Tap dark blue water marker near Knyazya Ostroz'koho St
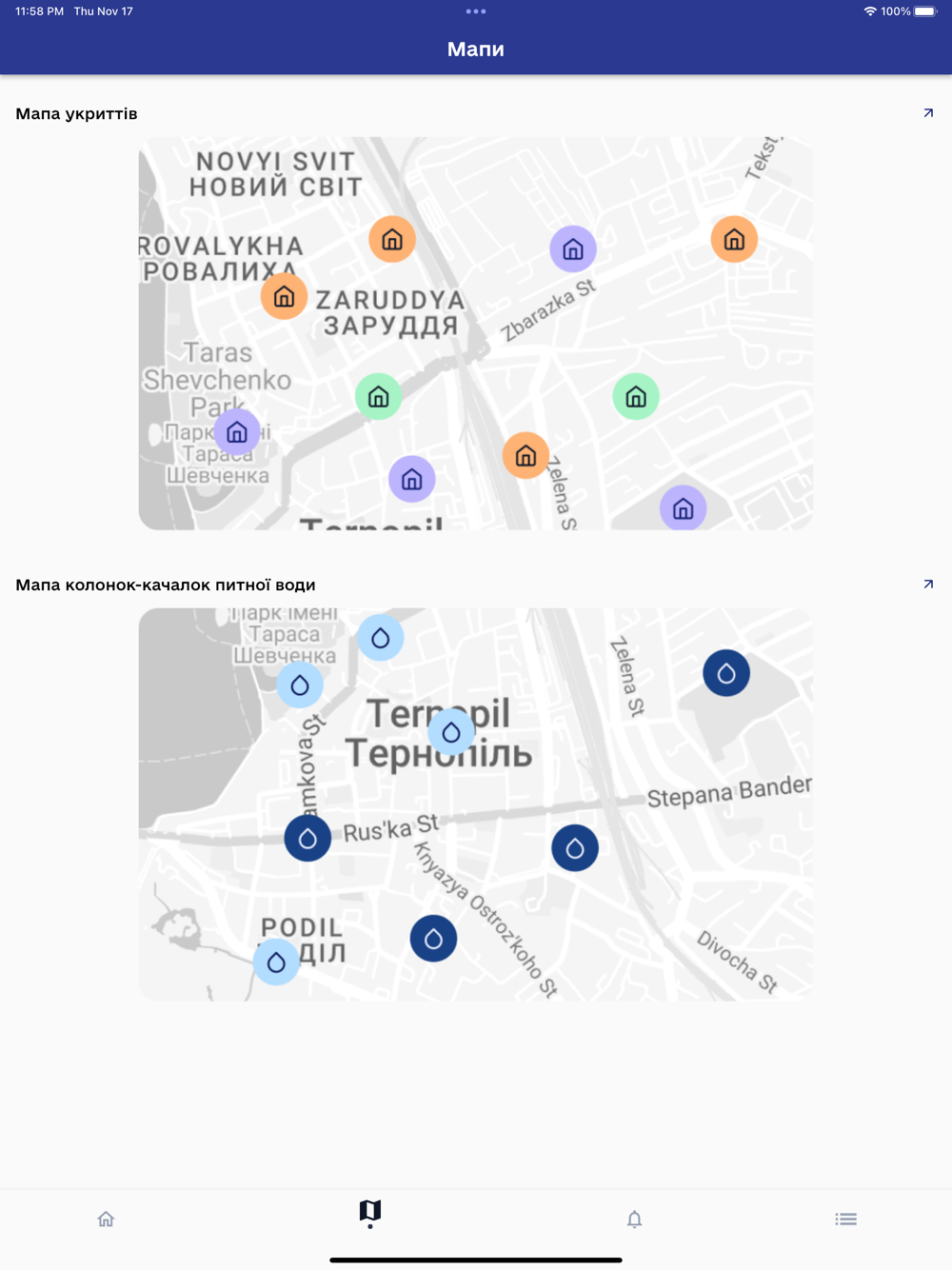 [x=433, y=939]
